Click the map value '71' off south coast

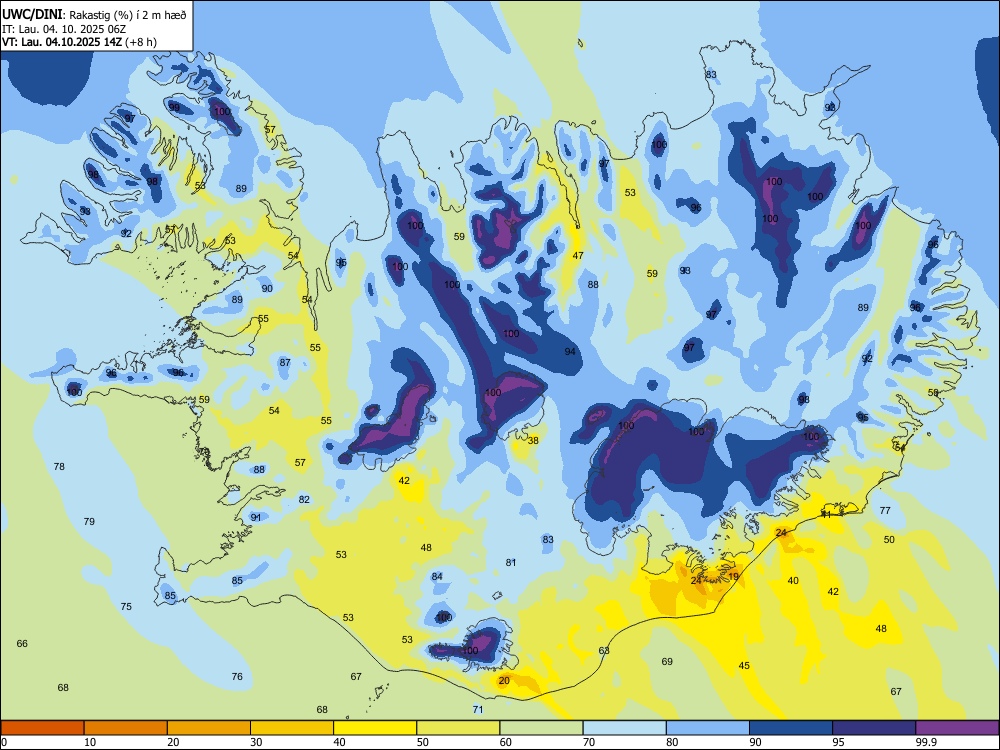click(x=478, y=709)
